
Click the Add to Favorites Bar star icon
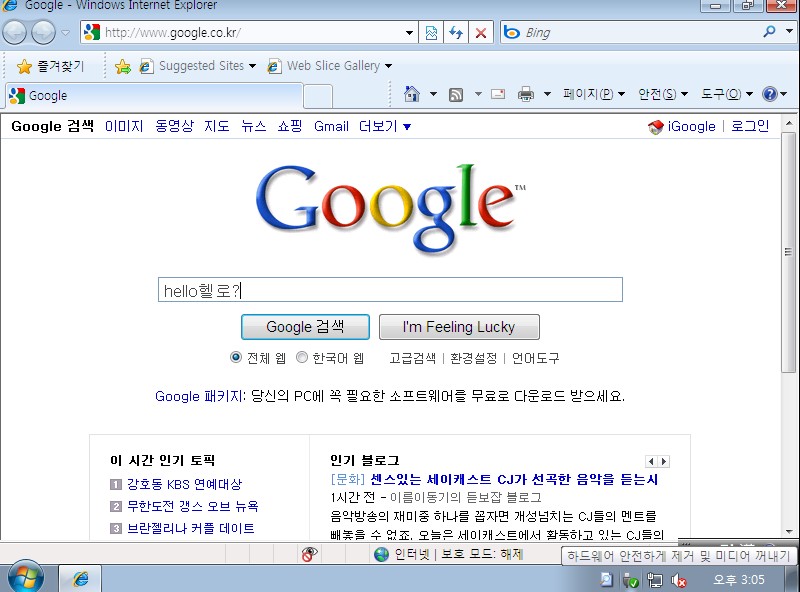pyautogui.click(x=122, y=66)
